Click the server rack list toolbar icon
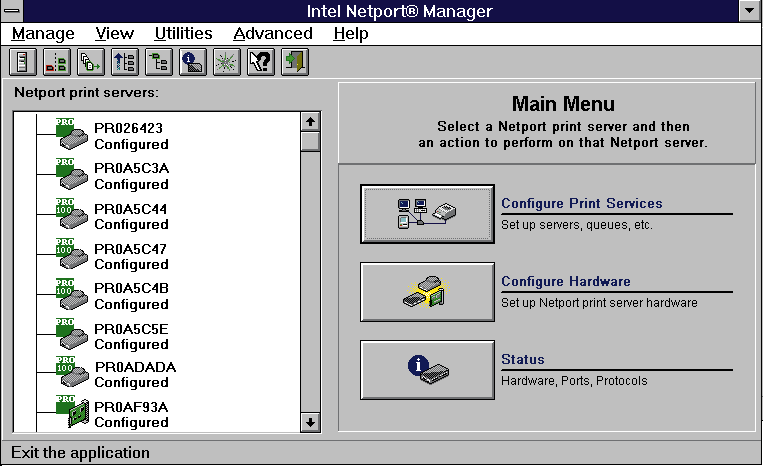Image resolution: width=763 pixels, height=466 pixels. tap(22, 62)
